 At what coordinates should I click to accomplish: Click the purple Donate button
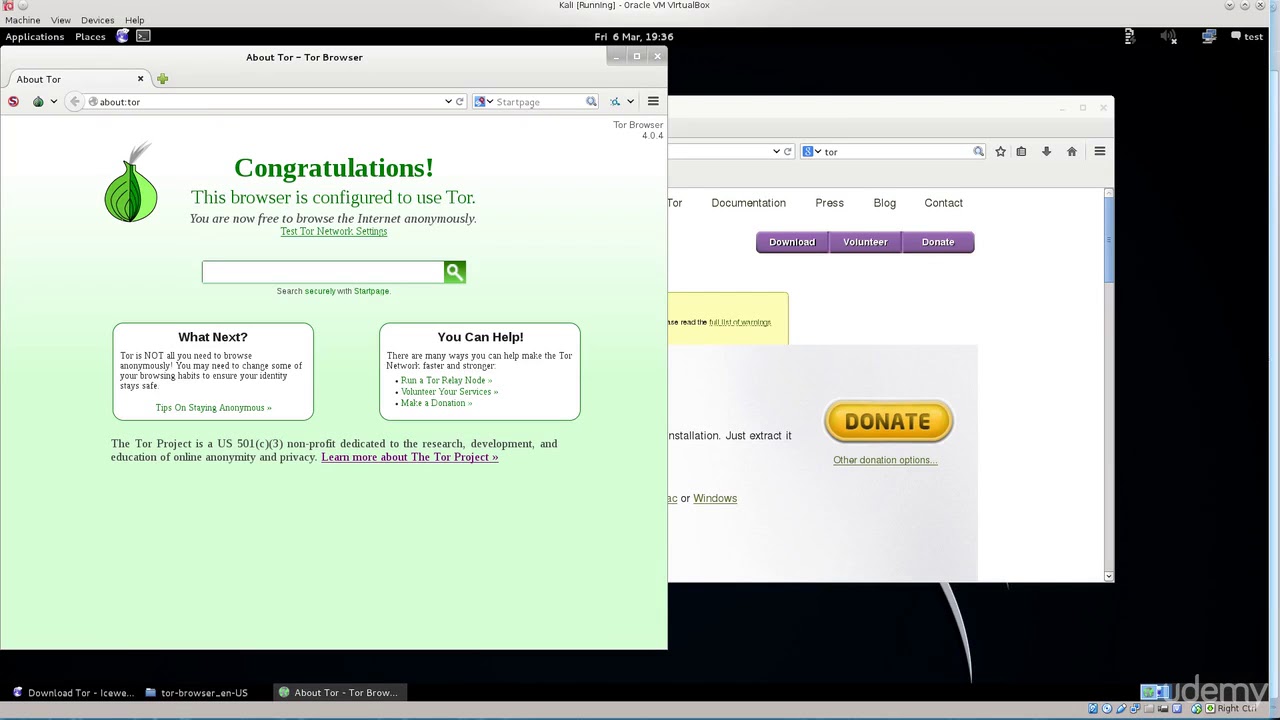point(938,242)
